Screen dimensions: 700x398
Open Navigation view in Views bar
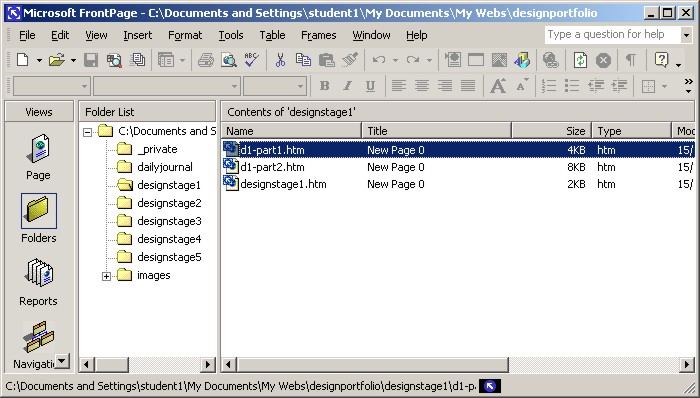pos(38,344)
